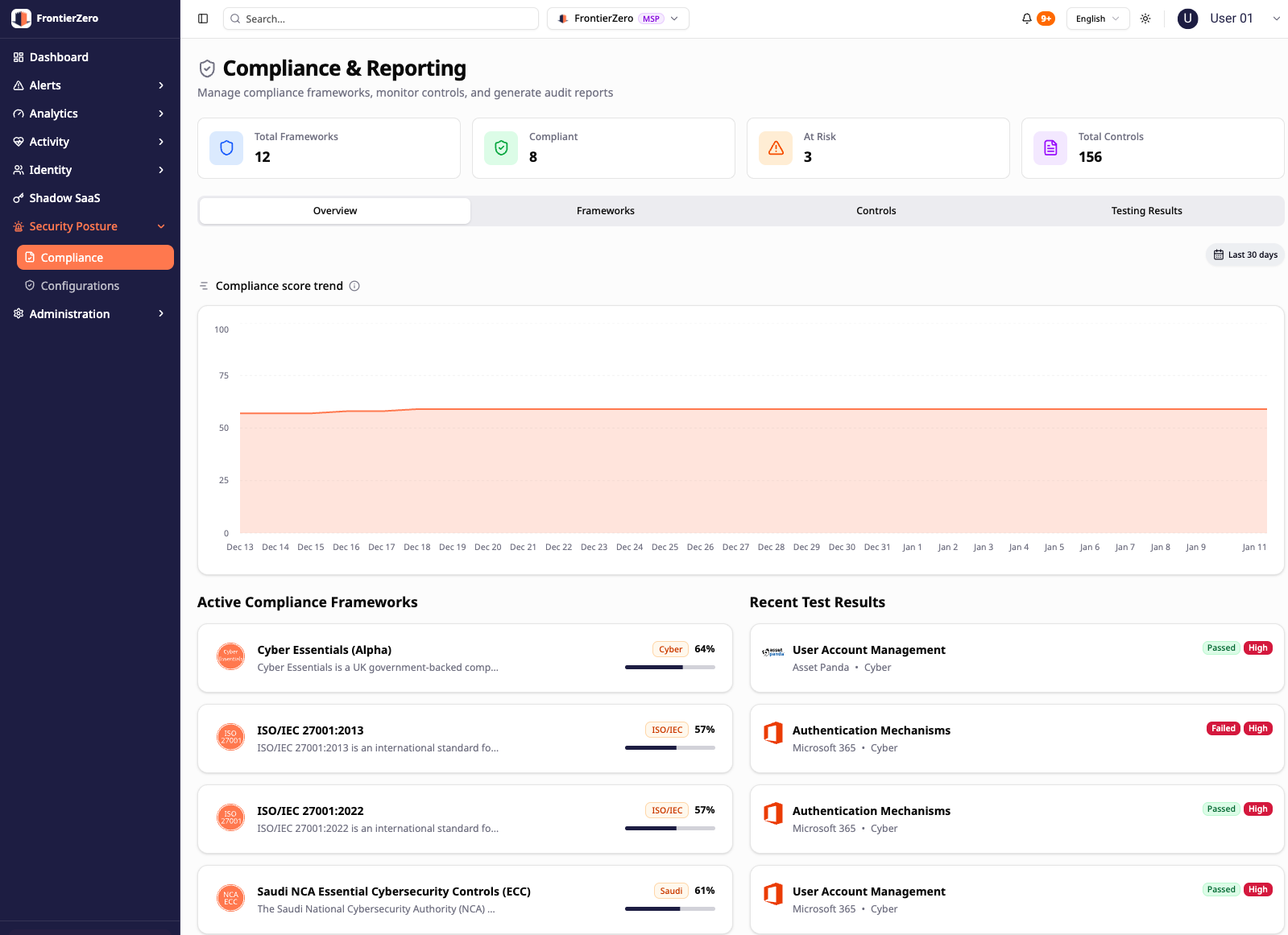The width and height of the screenshot is (1288, 935).
Task: Open the FrontierZero MSP tenant selector
Action: [618, 19]
